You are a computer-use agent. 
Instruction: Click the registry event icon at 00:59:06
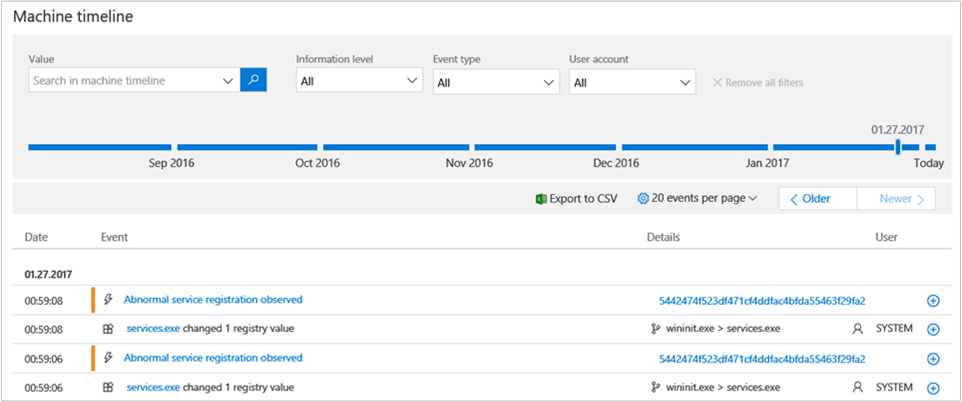[108, 387]
